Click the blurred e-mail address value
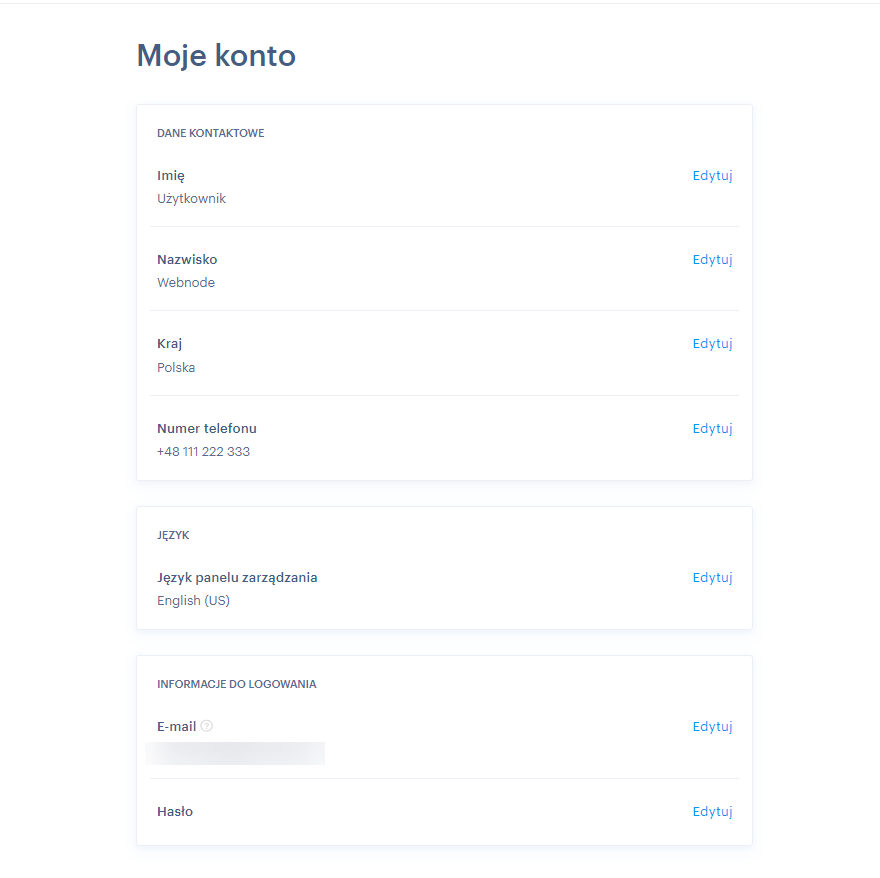Image resolution: width=880 pixels, height=878 pixels. click(x=235, y=753)
